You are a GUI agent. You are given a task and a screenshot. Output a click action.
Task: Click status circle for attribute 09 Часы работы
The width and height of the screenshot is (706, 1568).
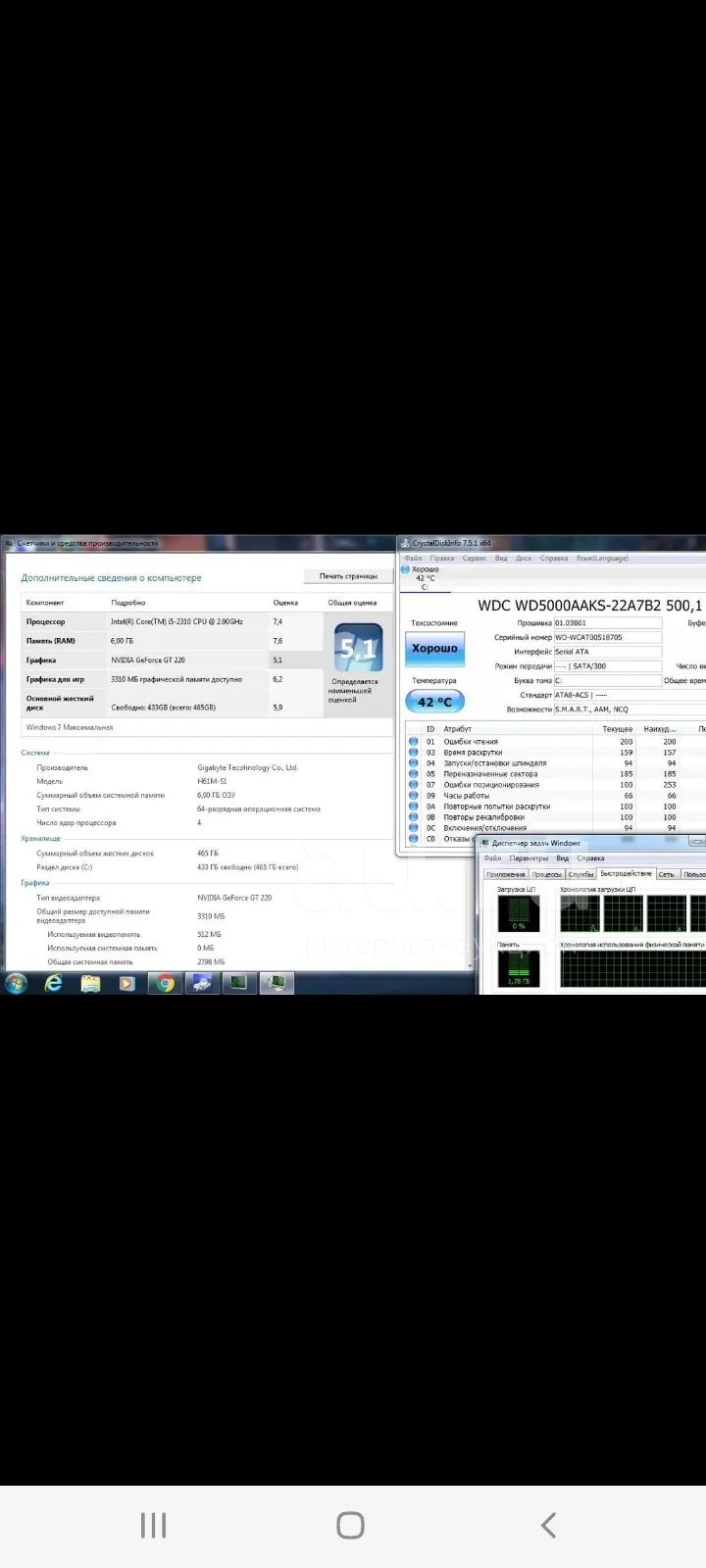(413, 796)
